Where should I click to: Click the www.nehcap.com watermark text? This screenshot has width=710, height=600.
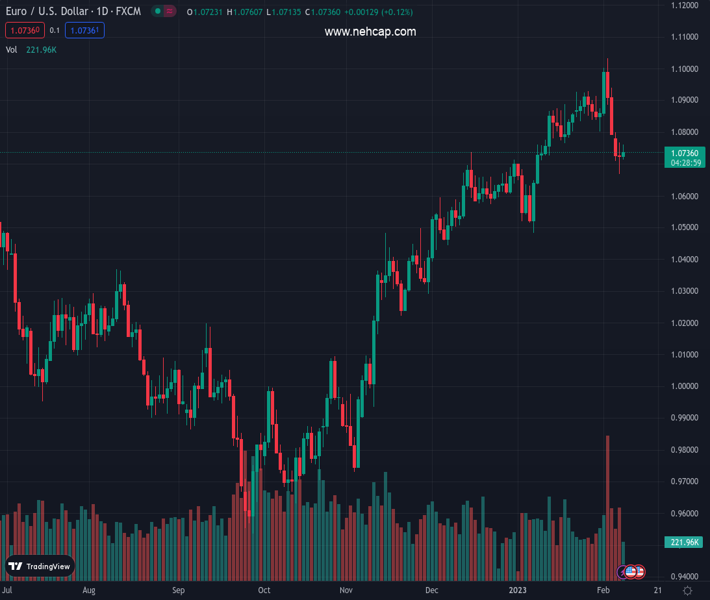point(370,32)
